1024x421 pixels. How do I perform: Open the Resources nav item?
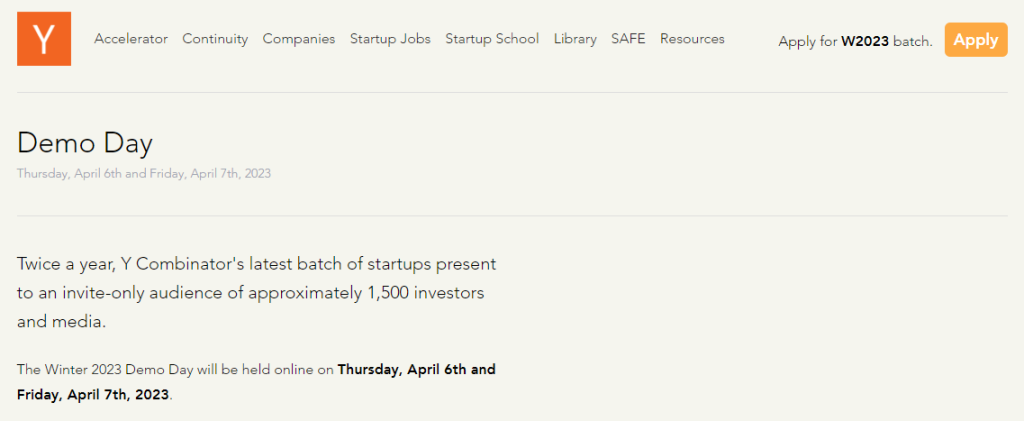692,39
